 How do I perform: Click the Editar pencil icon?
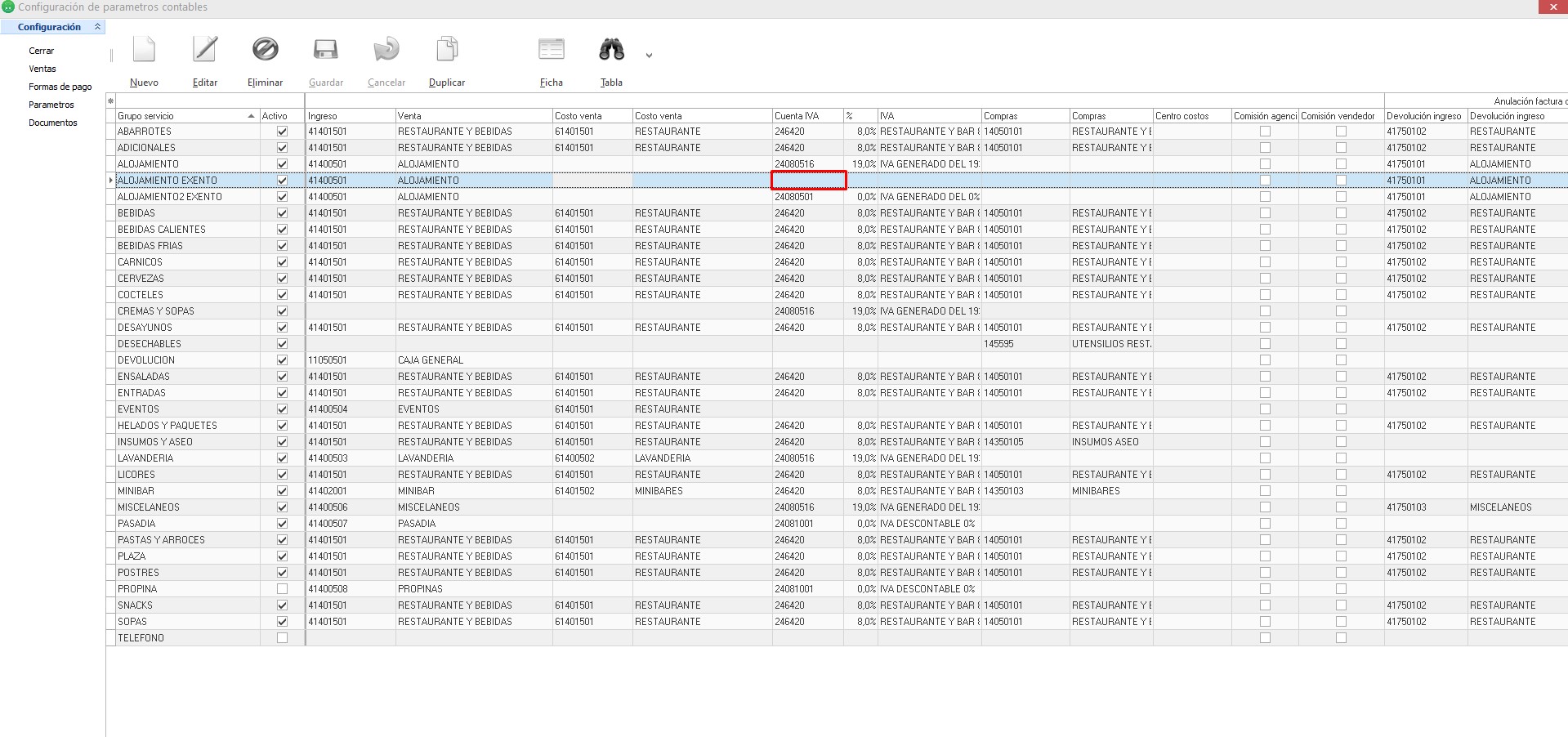pyautogui.click(x=204, y=50)
